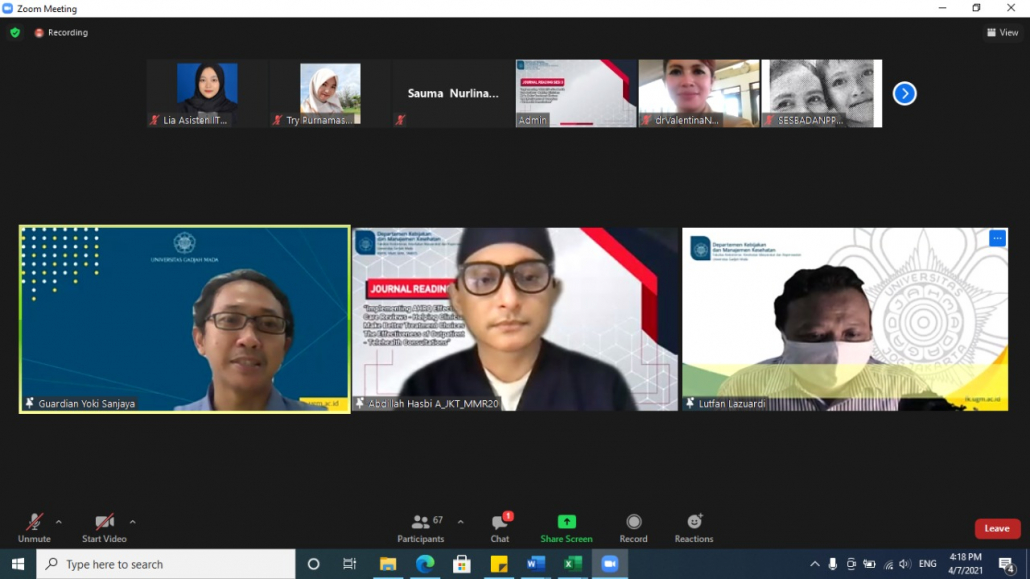This screenshot has width=1030, height=579.
Task: Click the green Share Screen button
Action: (566, 527)
